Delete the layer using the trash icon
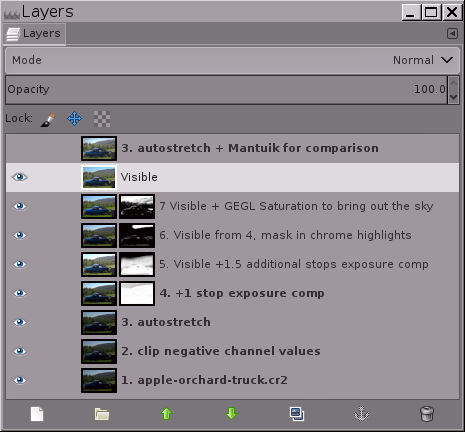The width and height of the screenshot is (465, 432). click(x=427, y=414)
